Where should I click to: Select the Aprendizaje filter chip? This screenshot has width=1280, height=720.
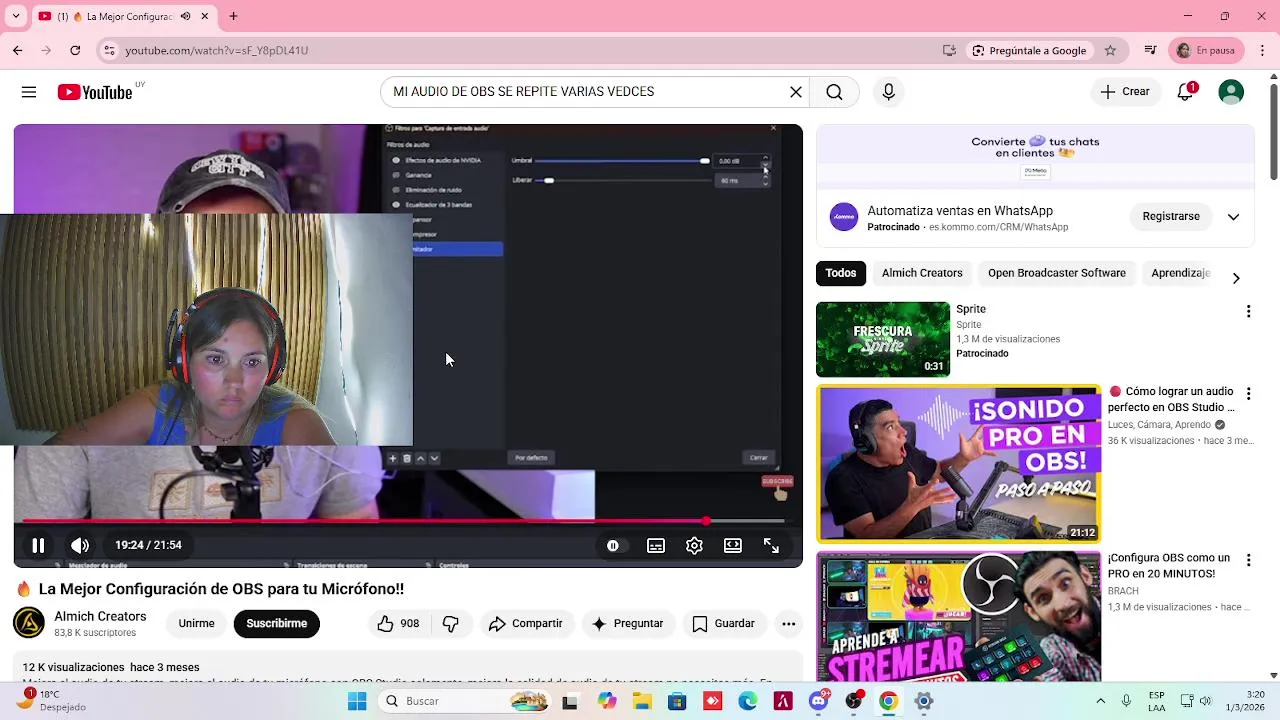(1181, 273)
